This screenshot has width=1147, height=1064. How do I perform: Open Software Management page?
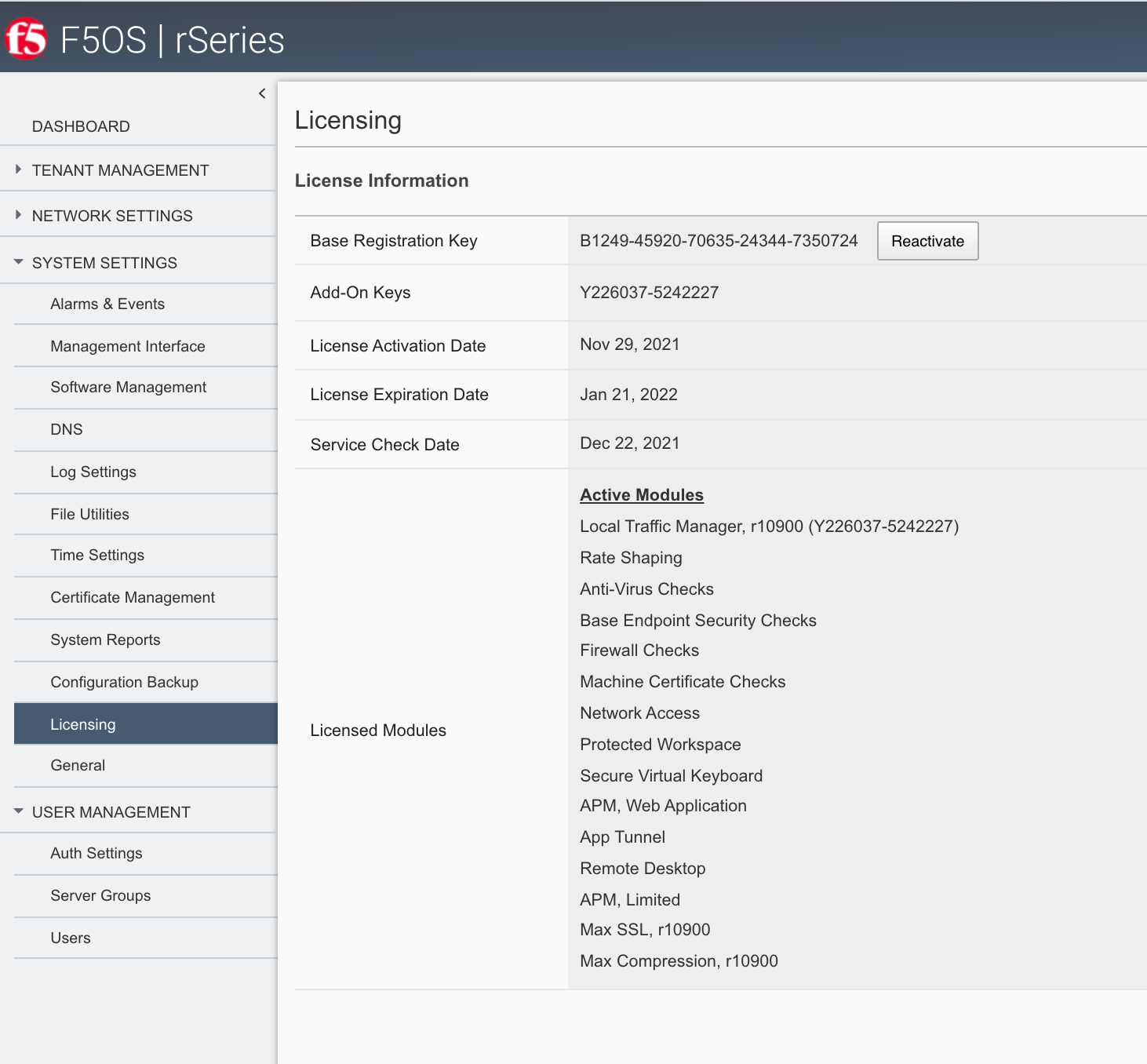click(x=146, y=387)
